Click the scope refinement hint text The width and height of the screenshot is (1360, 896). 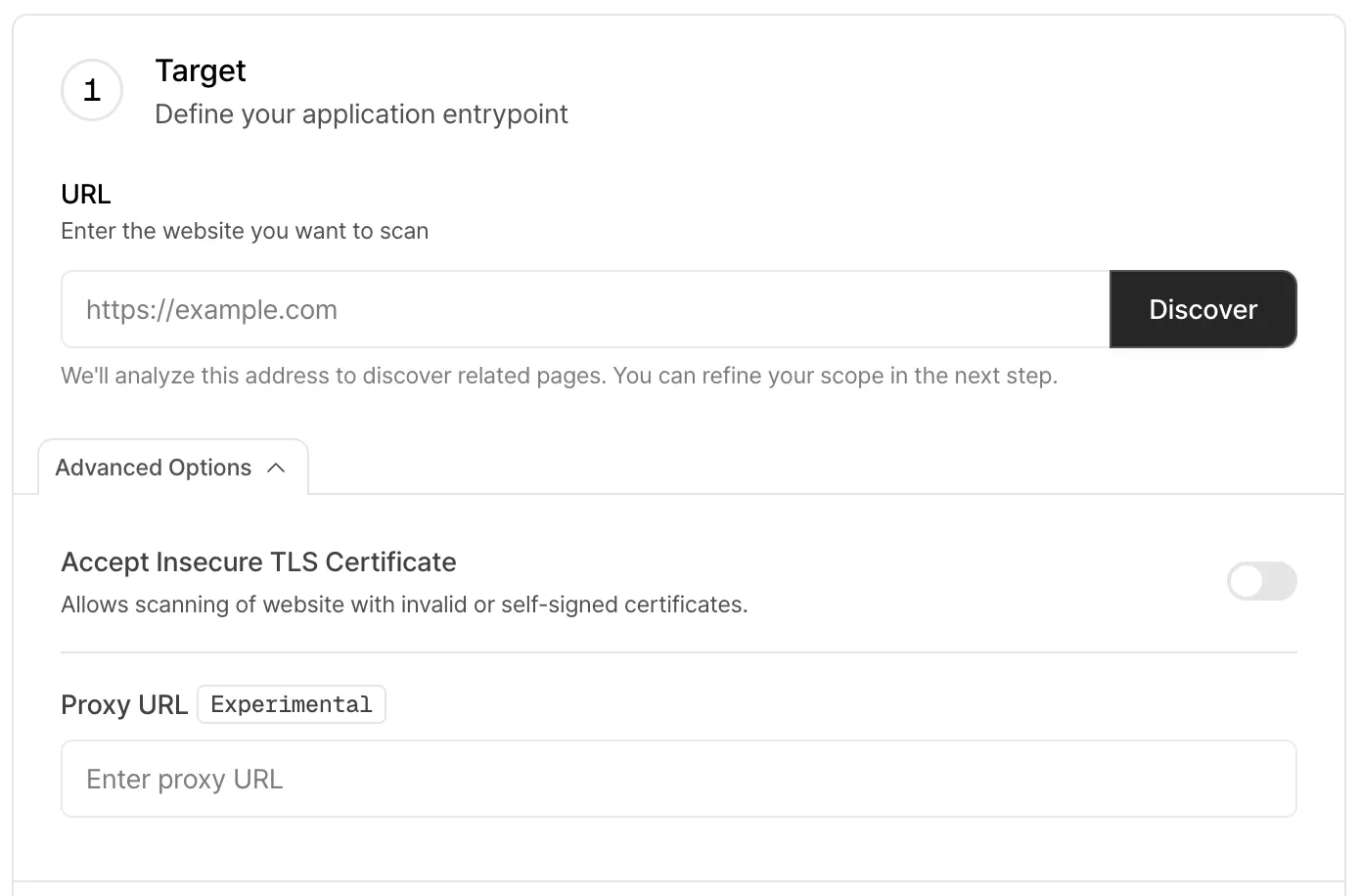(559, 376)
